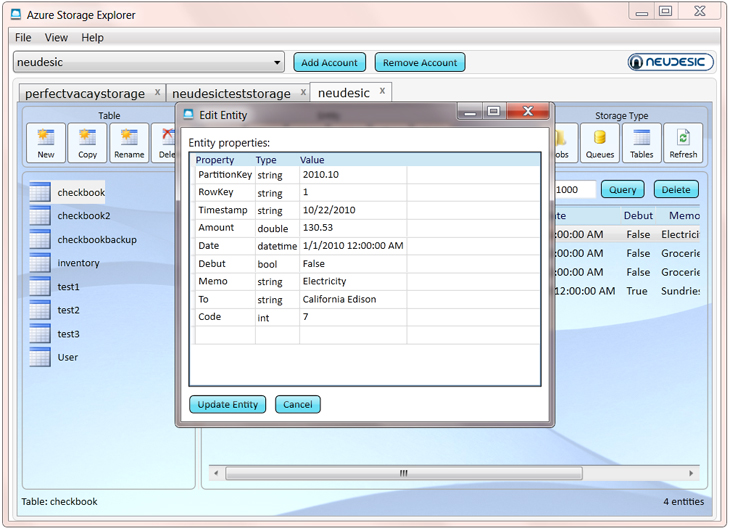
Task: Click the Add Account button
Action: pos(330,62)
